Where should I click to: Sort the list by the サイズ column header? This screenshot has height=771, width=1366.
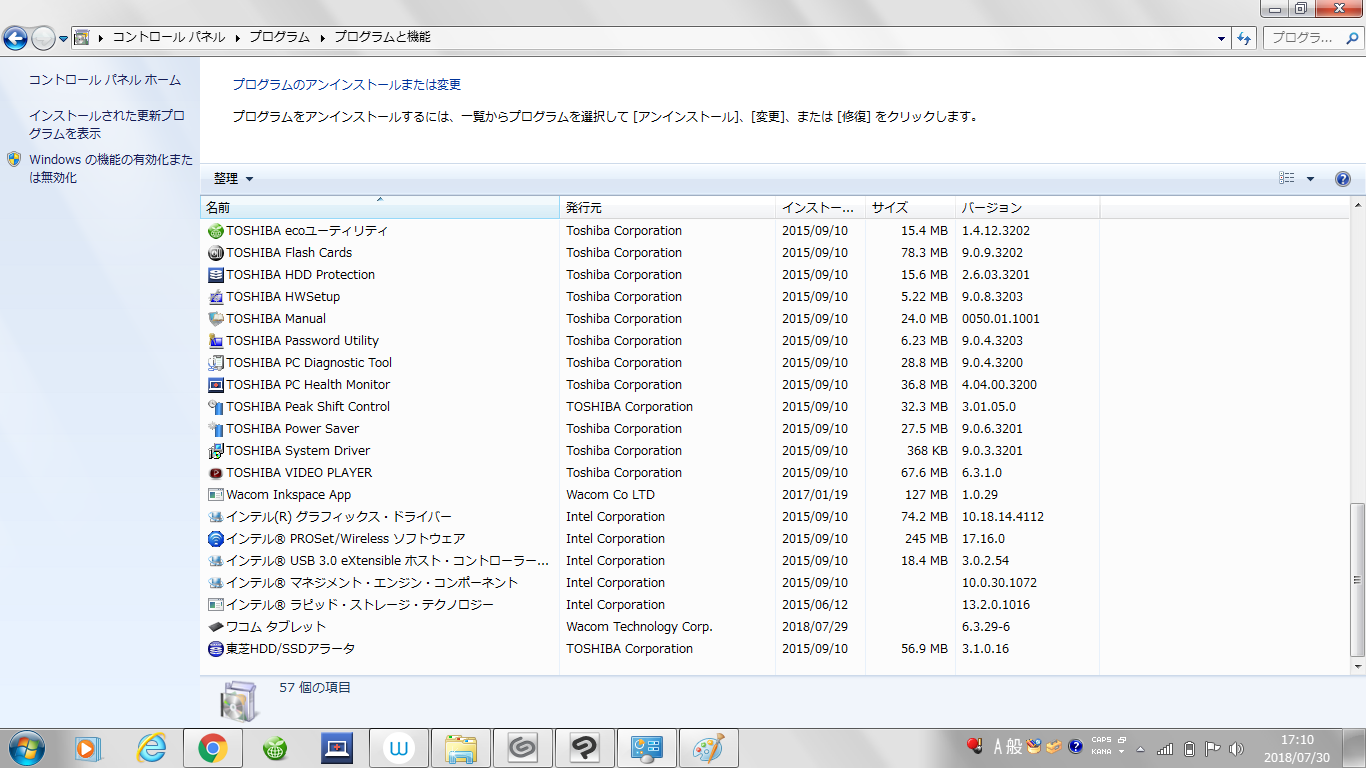point(911,208)
